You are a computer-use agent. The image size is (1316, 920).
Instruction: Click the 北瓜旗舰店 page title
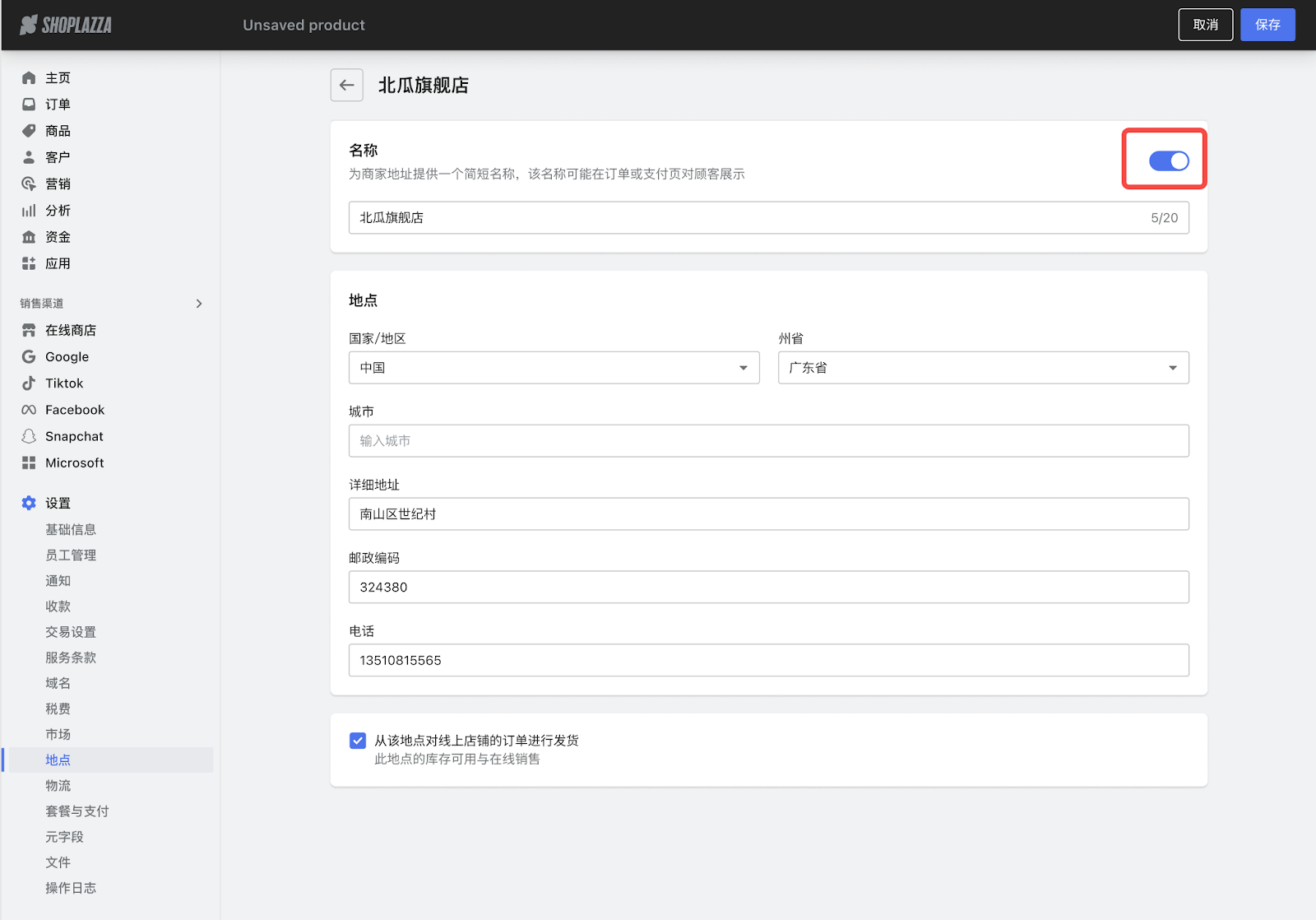[x=424, y=85]
